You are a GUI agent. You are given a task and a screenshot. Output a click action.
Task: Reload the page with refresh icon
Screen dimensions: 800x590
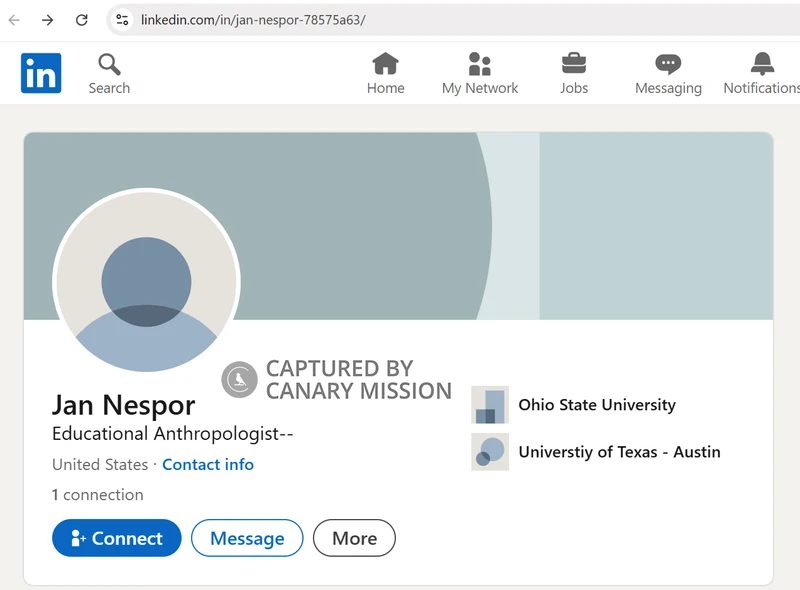[82, 20]
